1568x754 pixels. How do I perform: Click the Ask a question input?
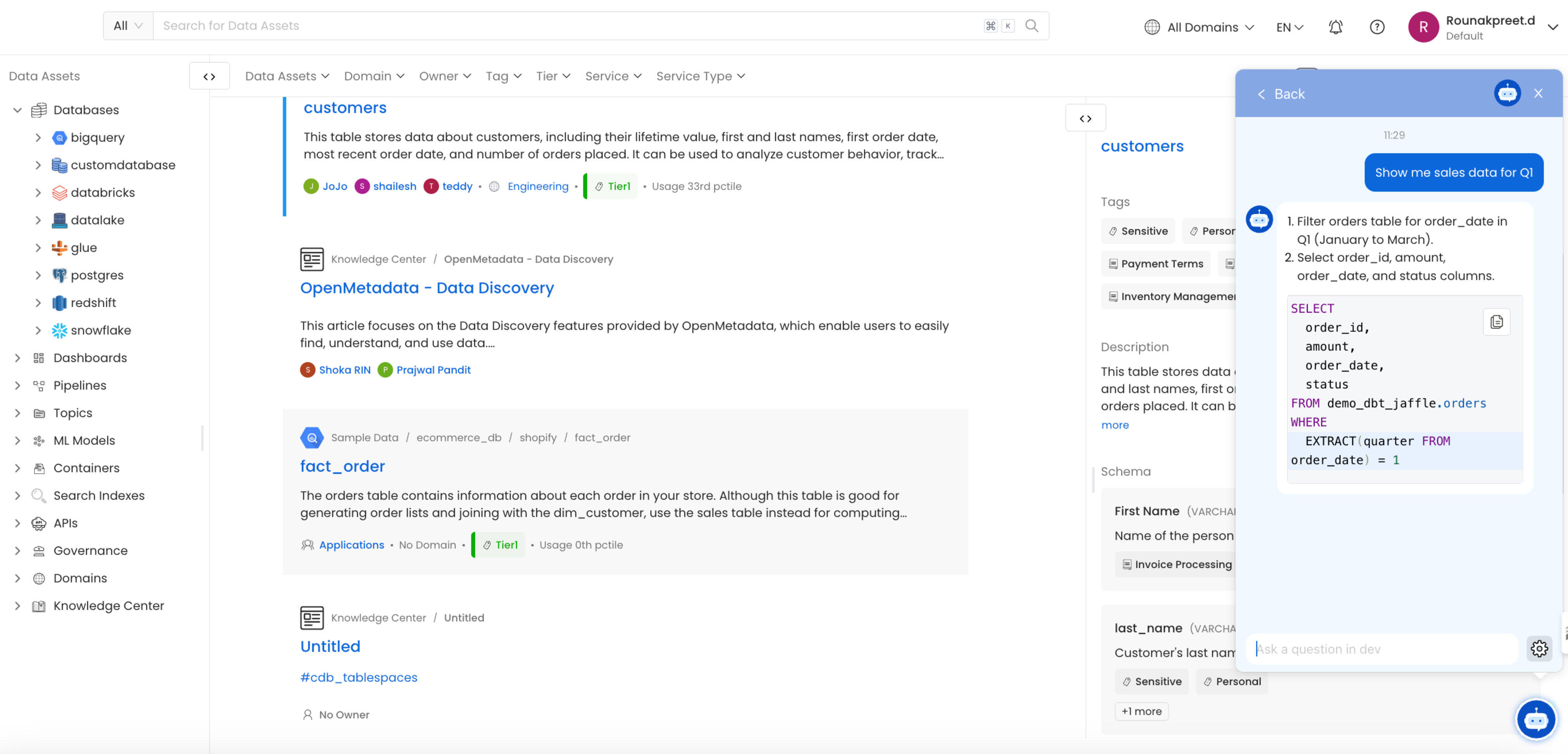pos(1382,649)
